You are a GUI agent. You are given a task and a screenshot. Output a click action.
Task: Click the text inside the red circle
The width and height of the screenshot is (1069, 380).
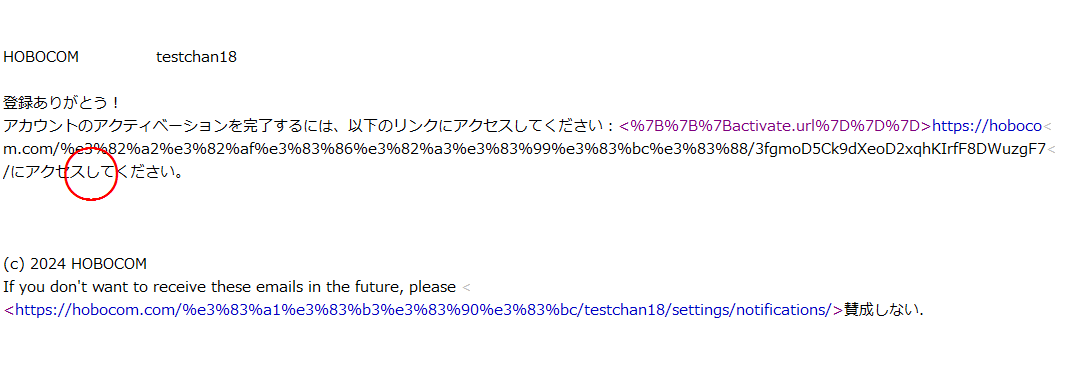point(91,173)
